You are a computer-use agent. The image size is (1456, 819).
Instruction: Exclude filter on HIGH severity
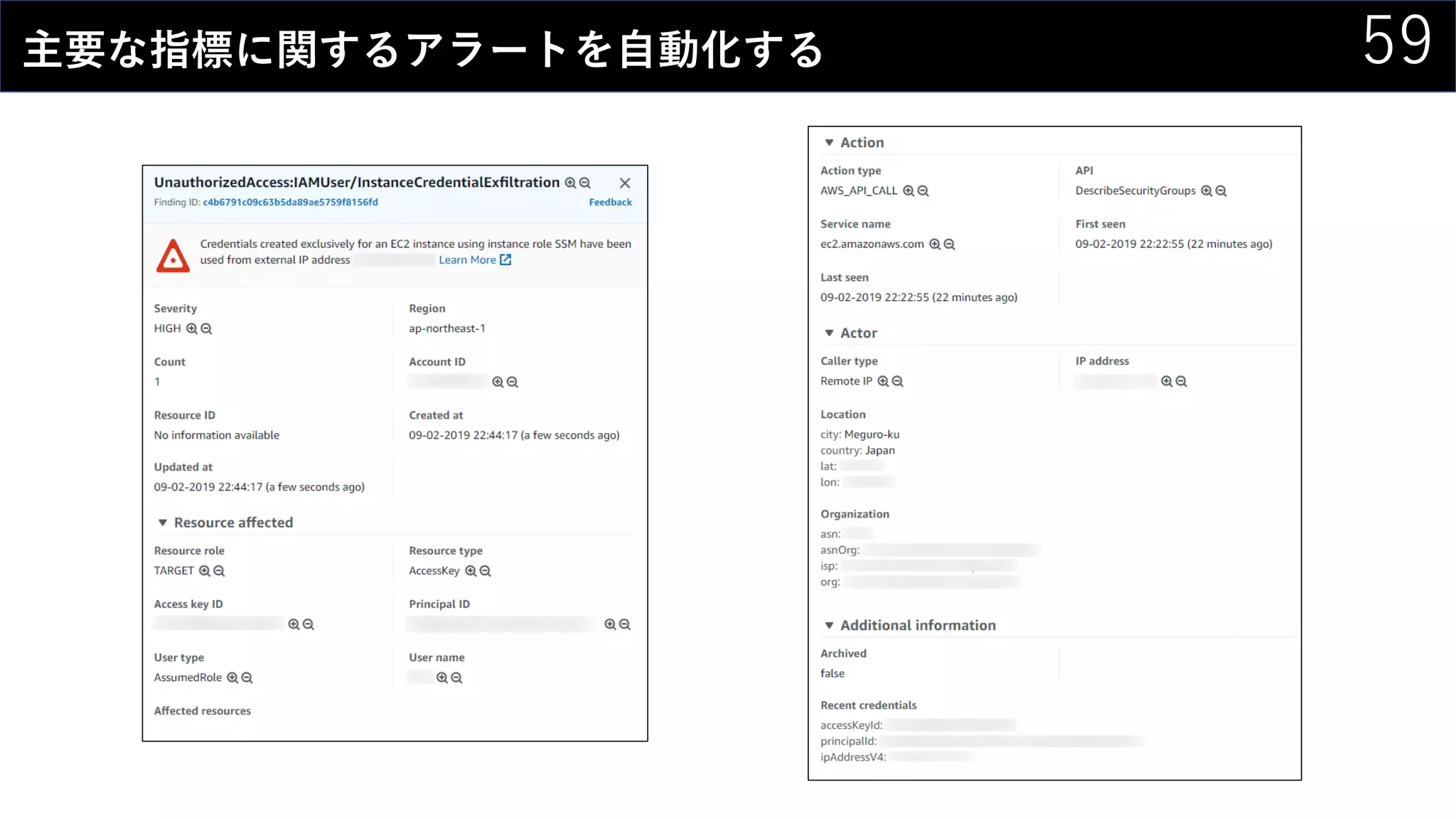[206, 328]
